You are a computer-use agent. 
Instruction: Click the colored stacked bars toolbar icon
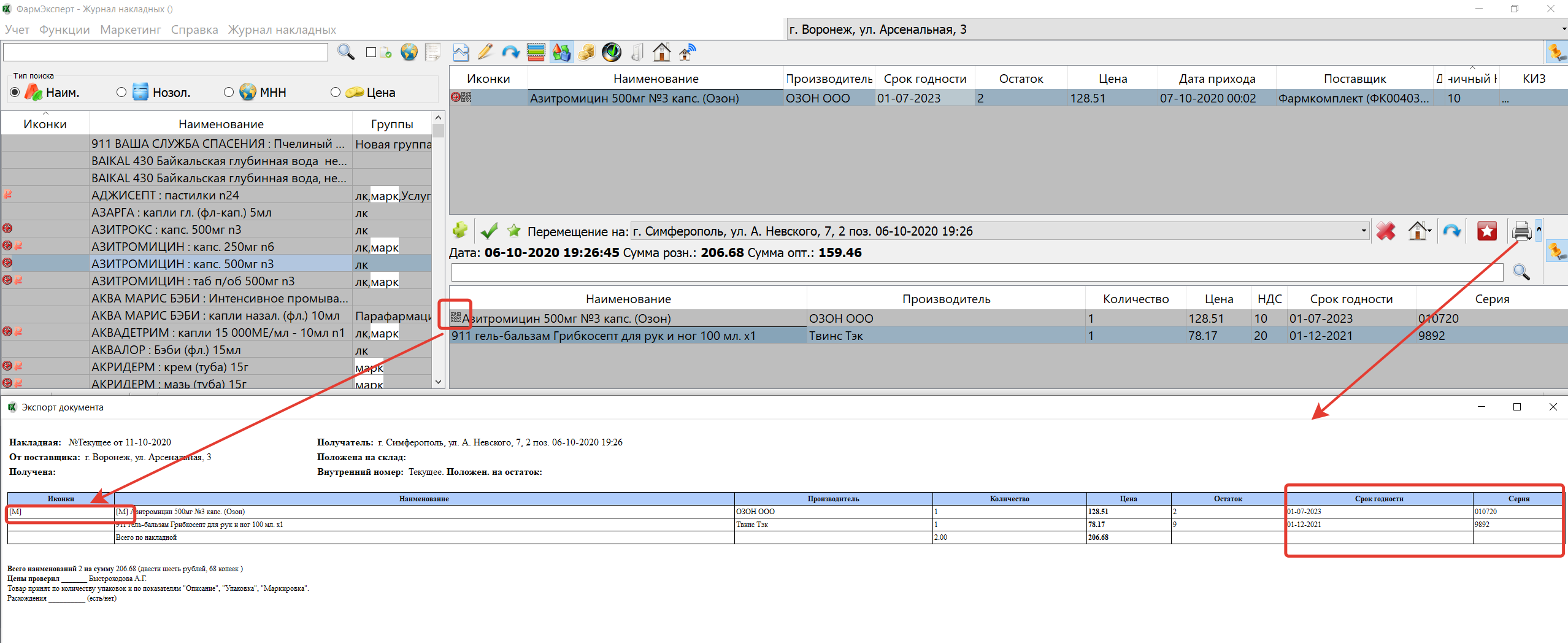(x=536, y=52)
